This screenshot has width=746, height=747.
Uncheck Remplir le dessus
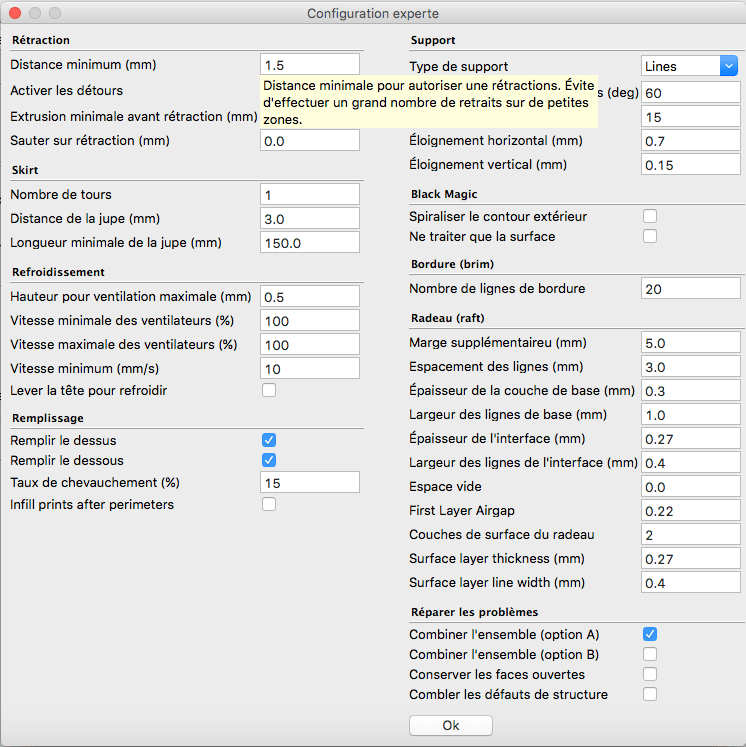[269, 440]
